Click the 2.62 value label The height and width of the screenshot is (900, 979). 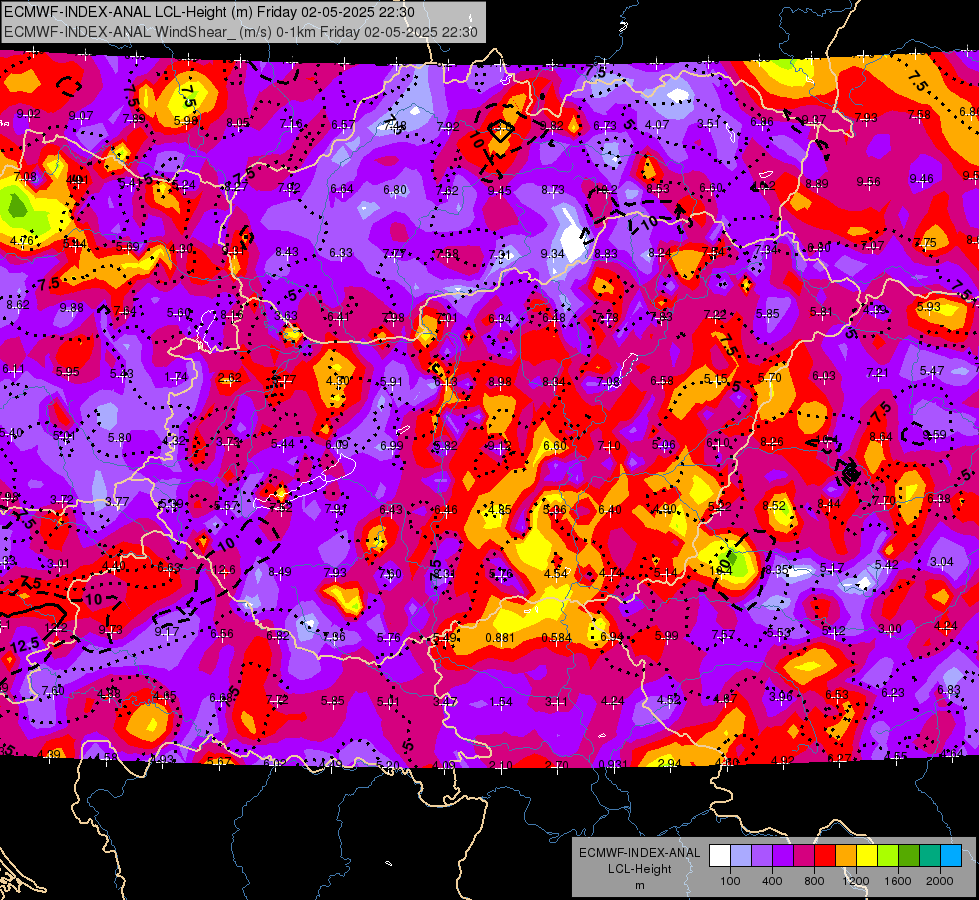[x=230, y=378]
